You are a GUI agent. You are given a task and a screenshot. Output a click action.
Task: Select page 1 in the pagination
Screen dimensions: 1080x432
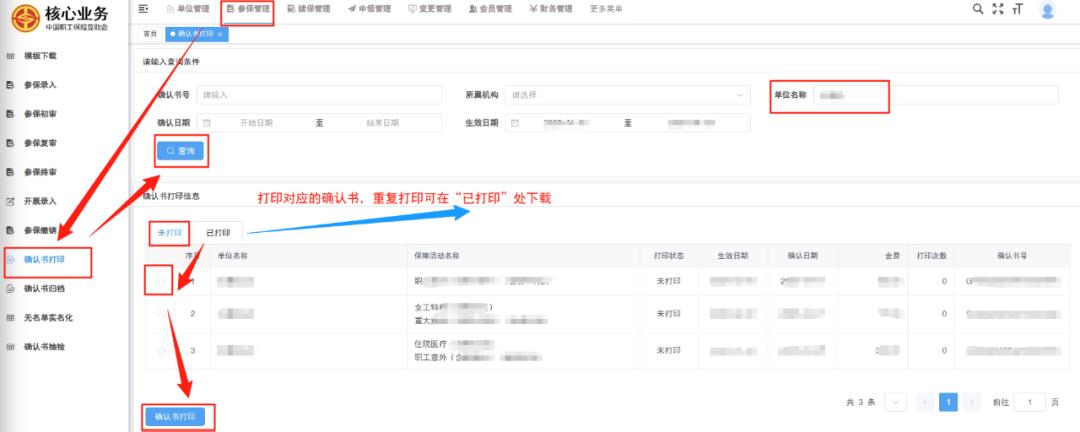pyautogui.click(x=948, y=402)
